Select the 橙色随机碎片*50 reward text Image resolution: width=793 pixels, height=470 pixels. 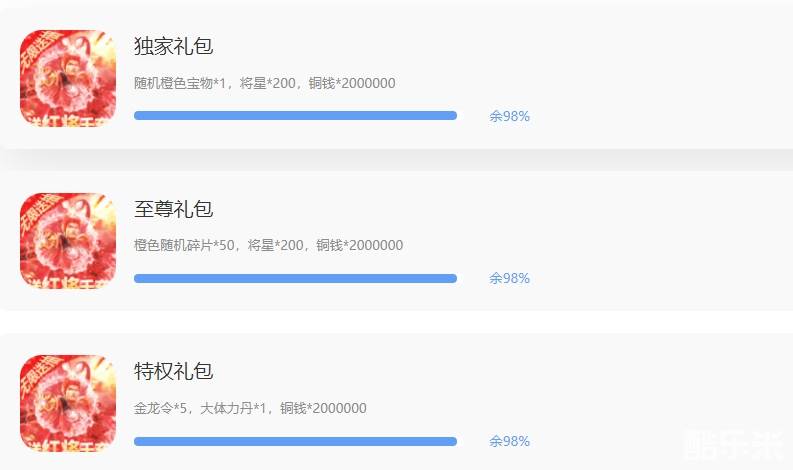click(x=186, y=245)
